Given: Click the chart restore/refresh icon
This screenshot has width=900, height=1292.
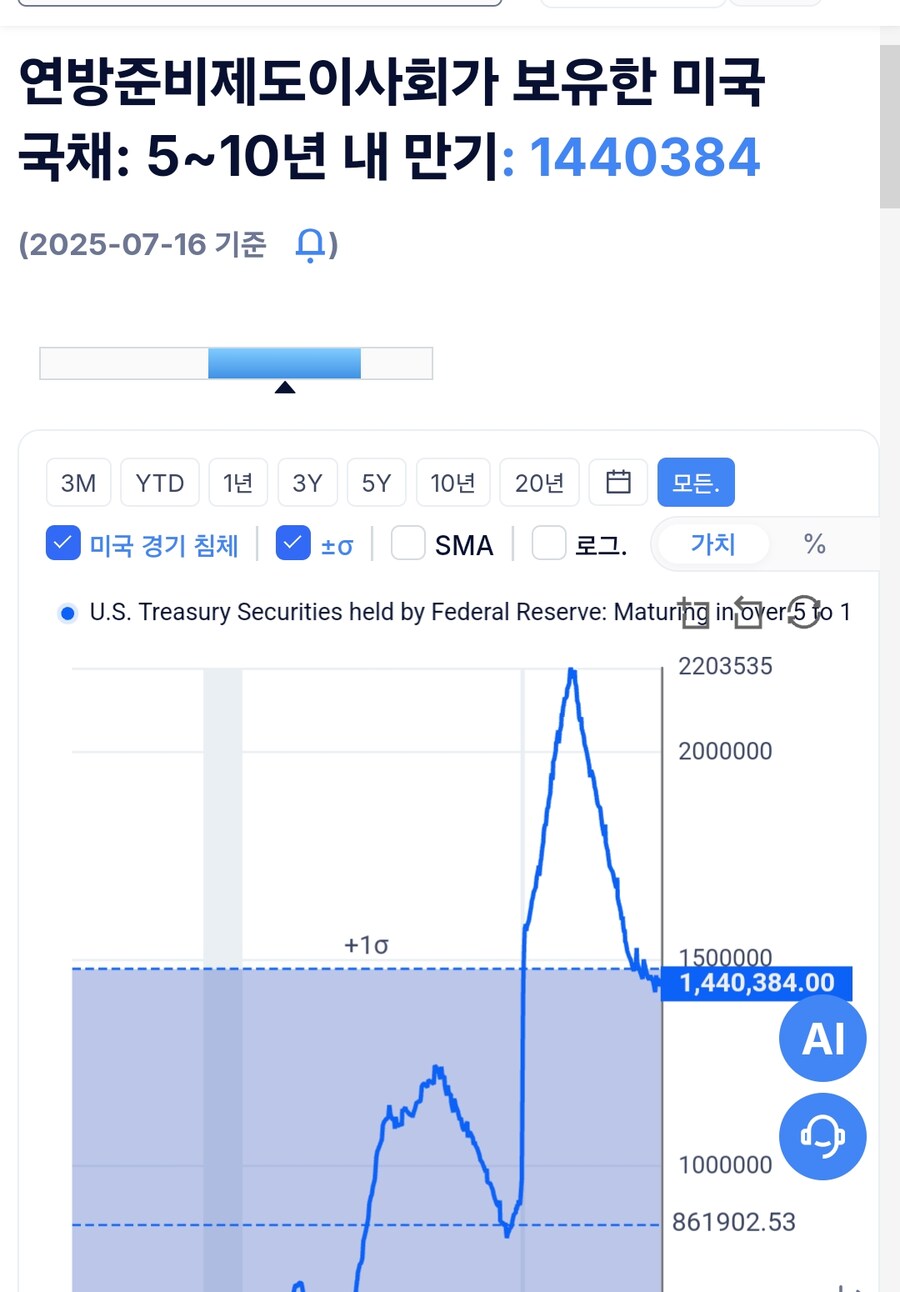Looking at the screenshot, I should 803,612.
